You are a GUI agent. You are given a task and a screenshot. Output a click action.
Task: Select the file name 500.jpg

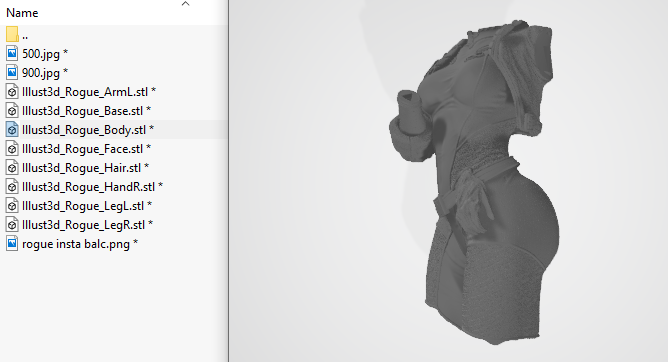pyautogui.click(x=45, y=54)
